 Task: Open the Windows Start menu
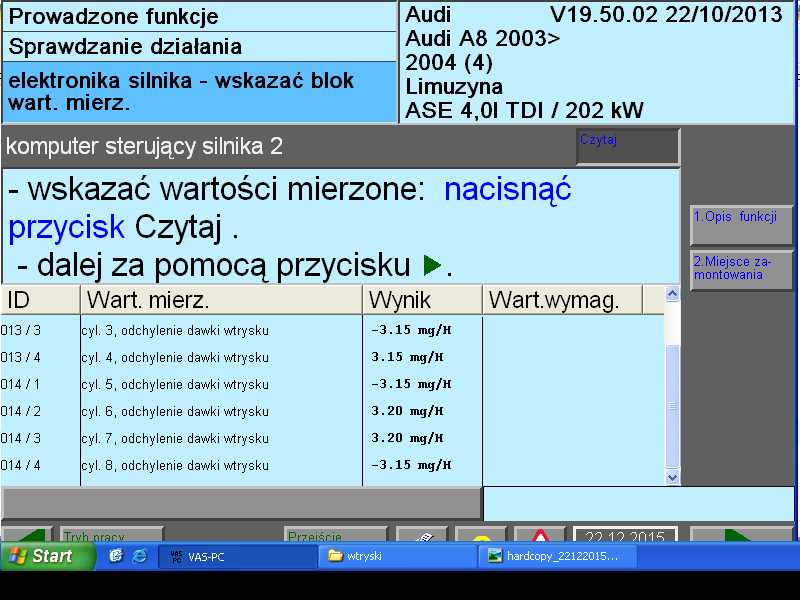(47, 556)
